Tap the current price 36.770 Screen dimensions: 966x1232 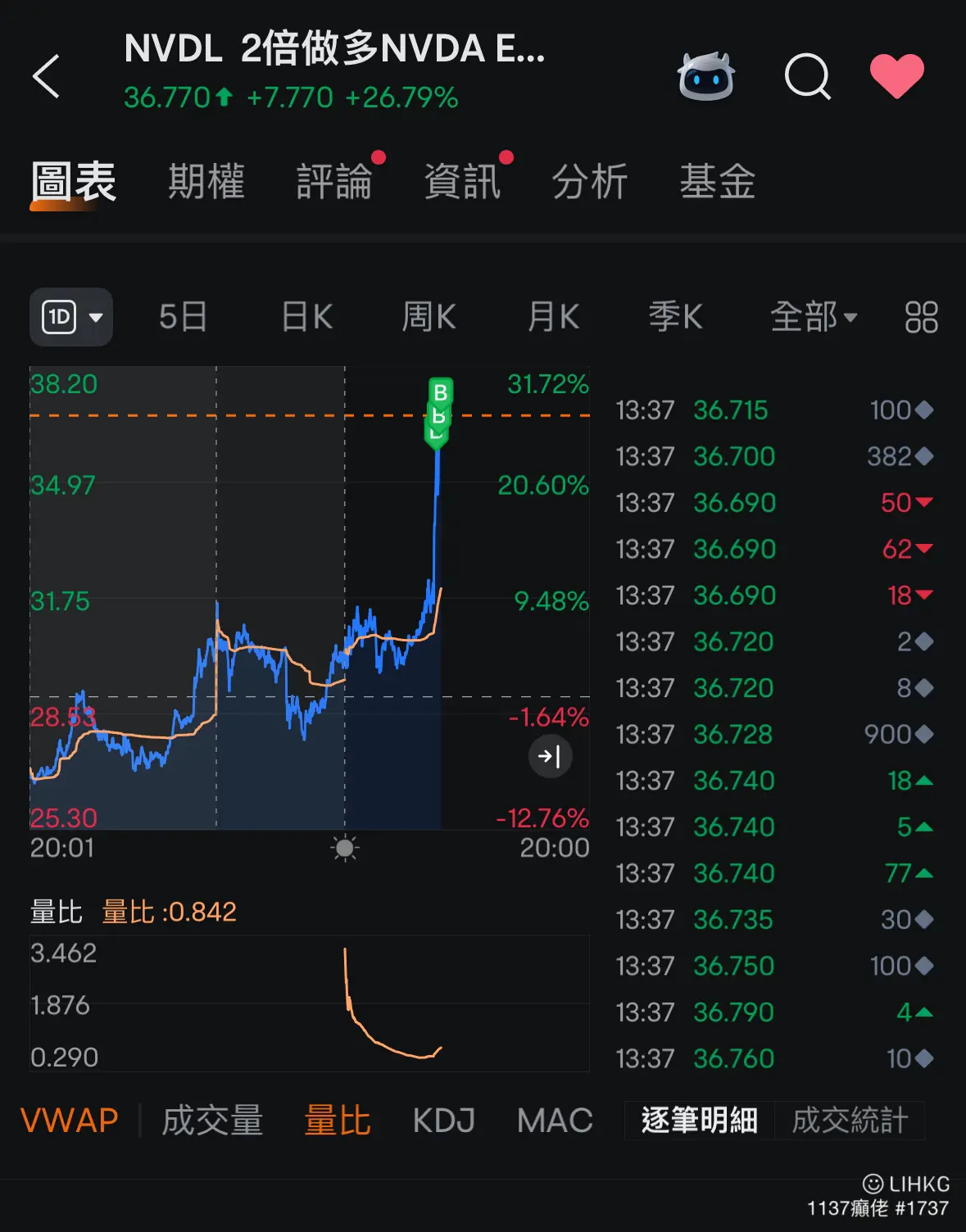(x=167, y=97)
